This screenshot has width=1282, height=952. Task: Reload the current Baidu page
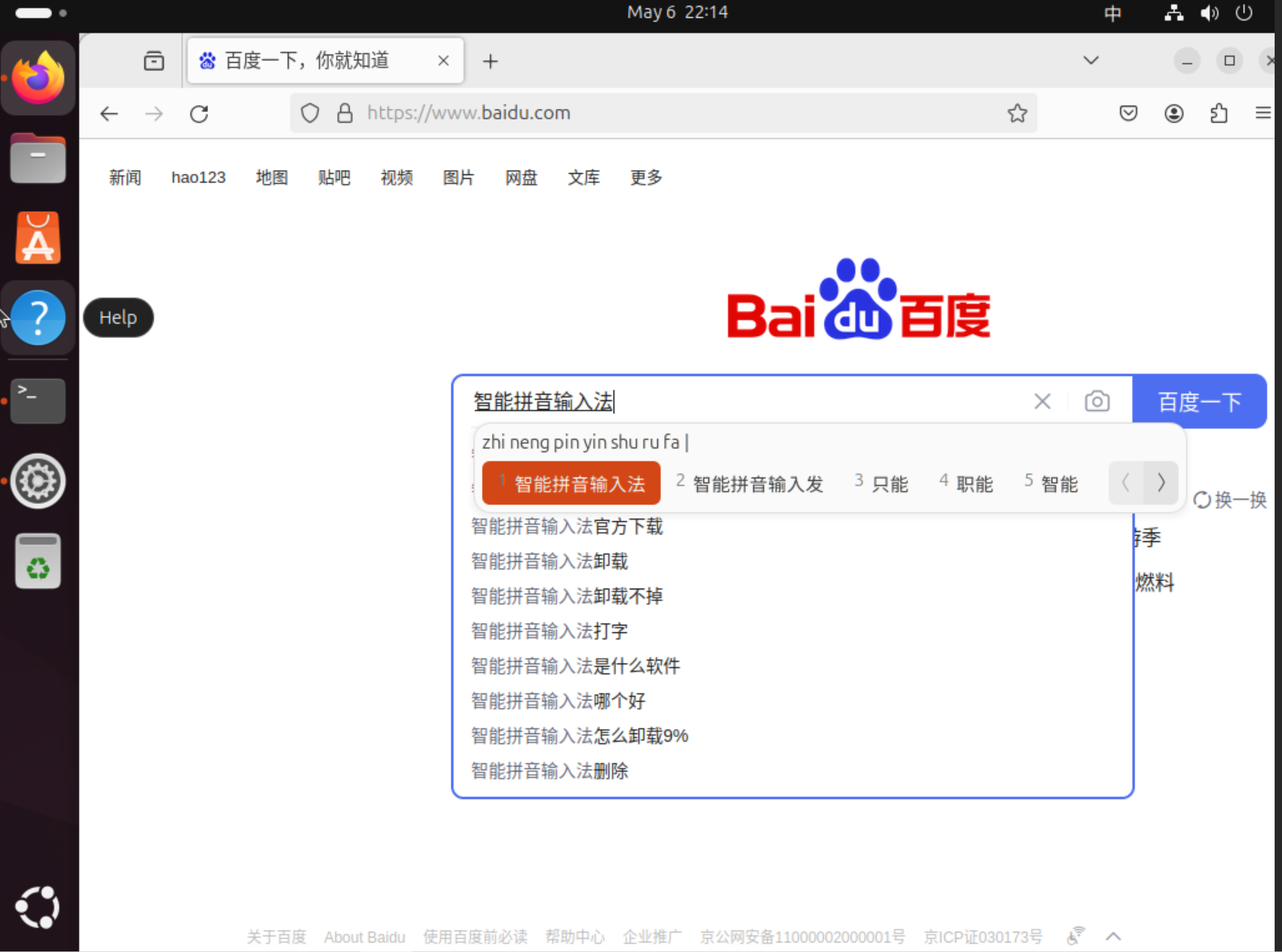pyautogui.click(x=200, y=114)
